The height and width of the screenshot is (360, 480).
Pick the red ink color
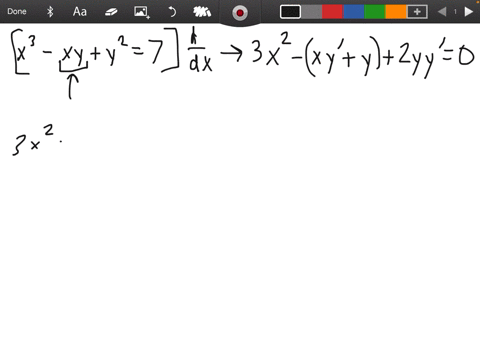332,12
